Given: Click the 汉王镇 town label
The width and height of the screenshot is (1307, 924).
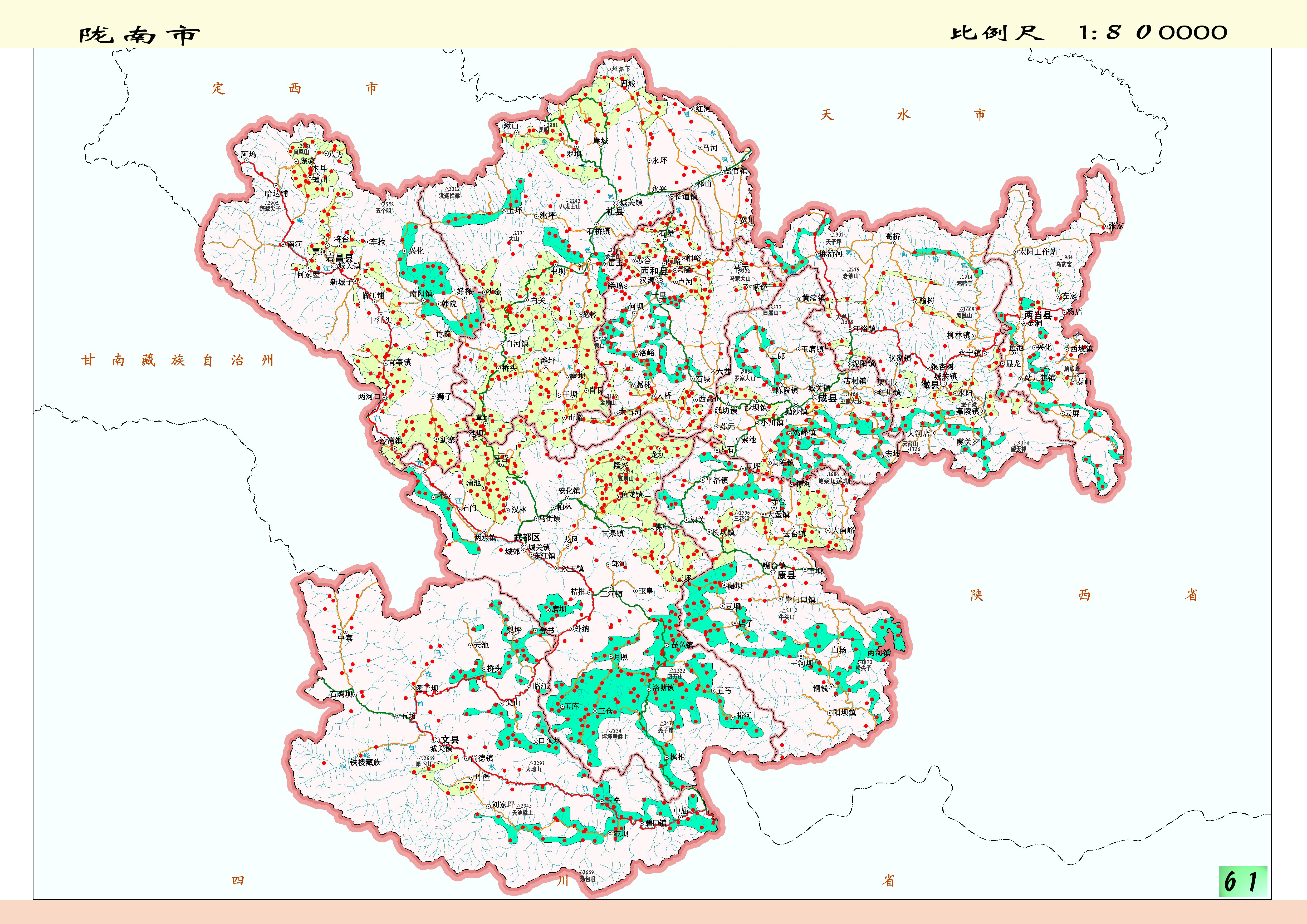Looking at the screenshot, I should pyautogui.click(x=573, y=569).
